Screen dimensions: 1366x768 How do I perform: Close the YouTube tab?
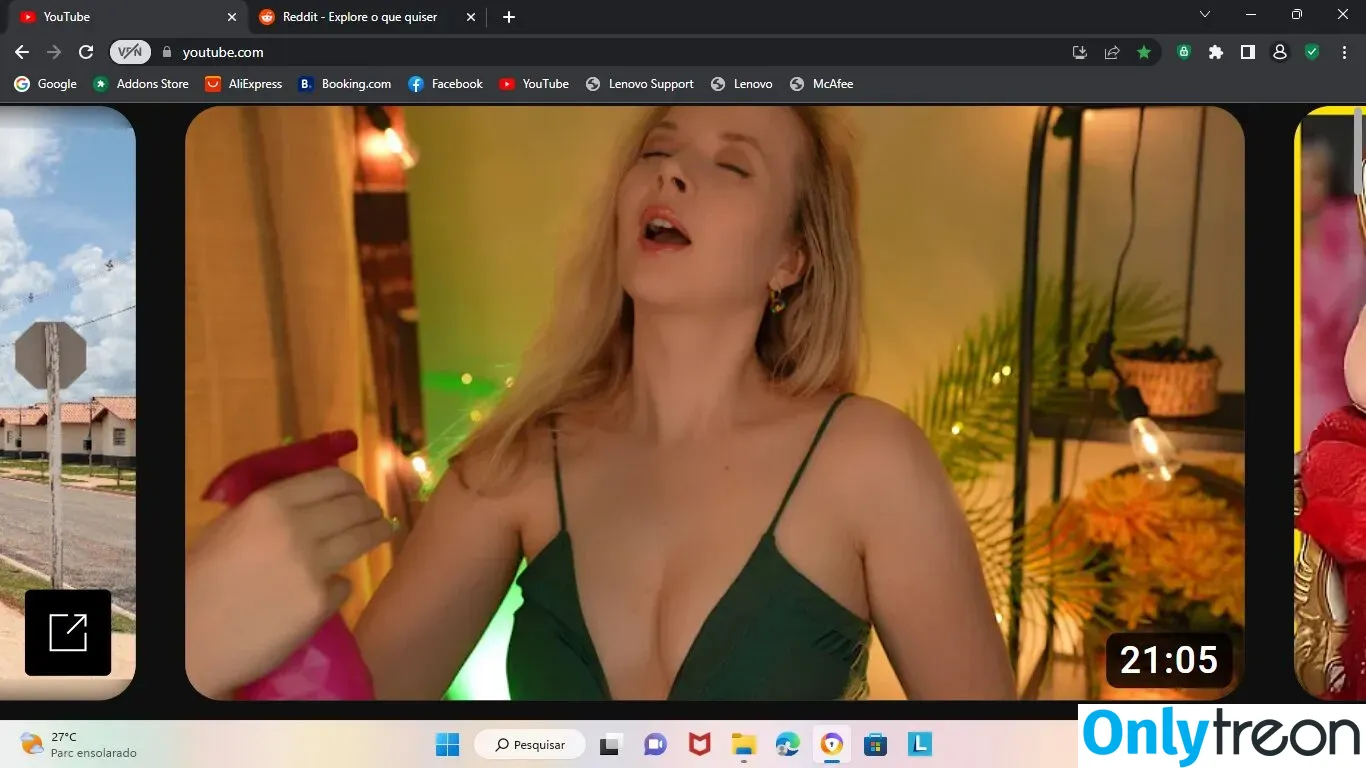[x=232, y=17]
